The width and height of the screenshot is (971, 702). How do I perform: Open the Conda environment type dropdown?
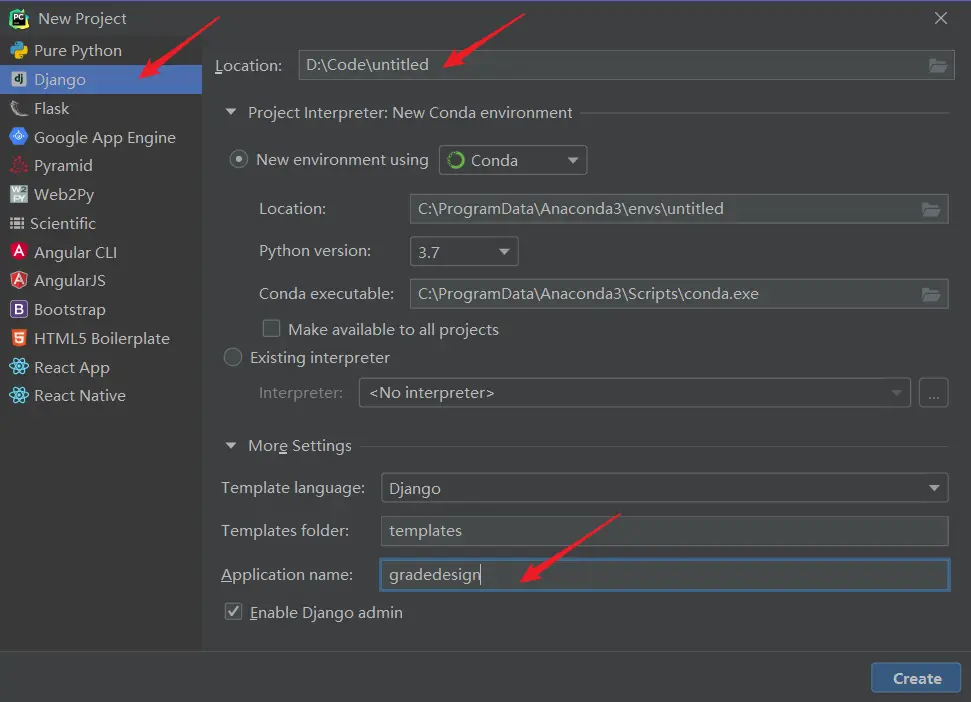pyautogui.click(x=513, y=160)
